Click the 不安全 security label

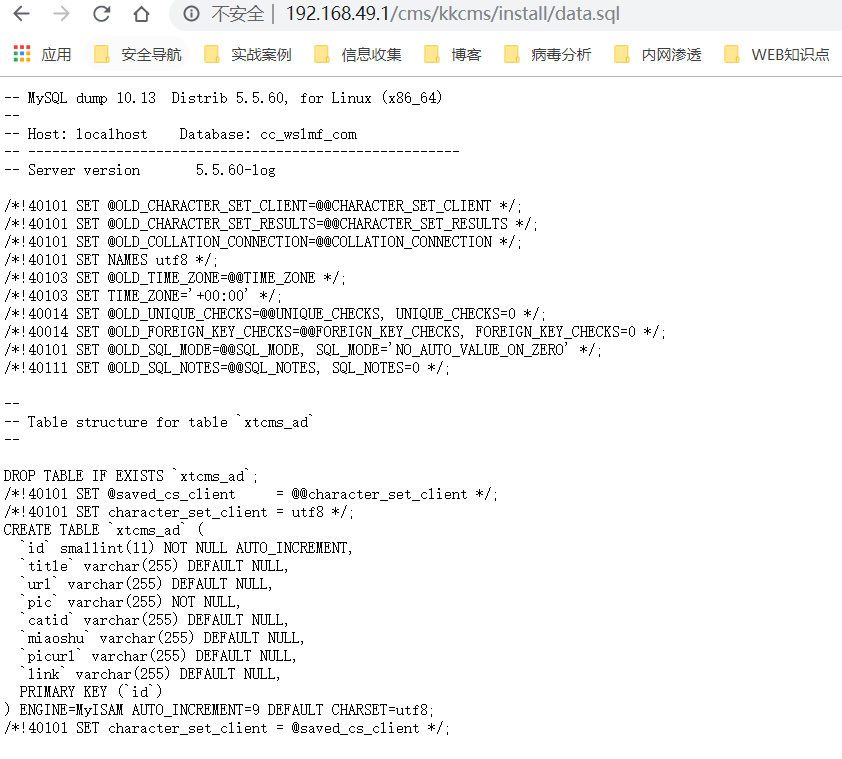click(x=238, y=14)
